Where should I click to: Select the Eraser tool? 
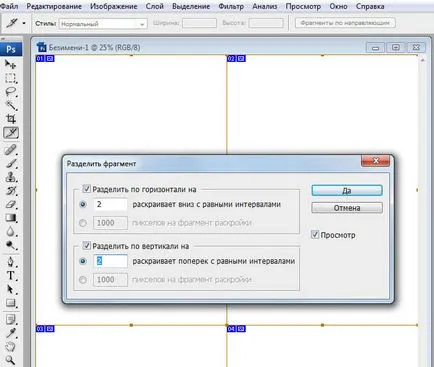[11, 204]
